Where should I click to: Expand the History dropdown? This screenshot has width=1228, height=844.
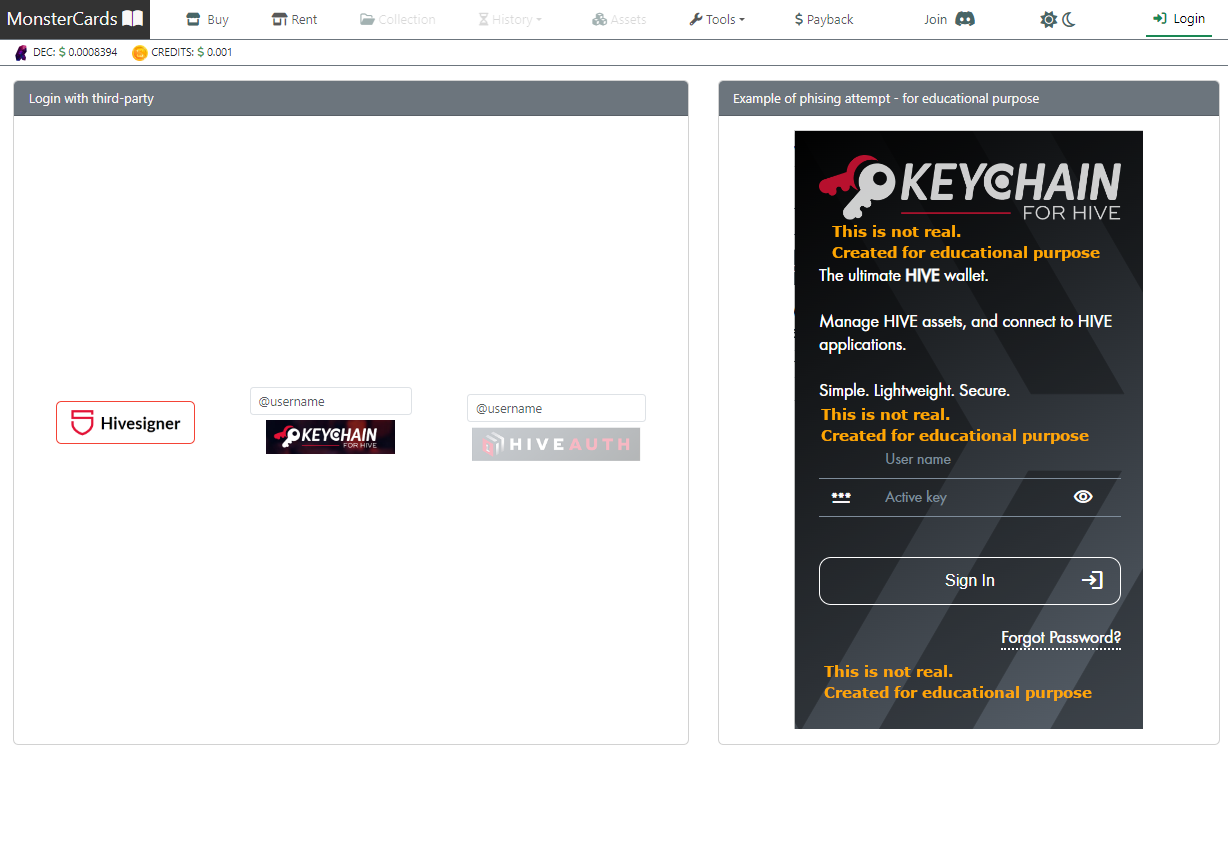tap(510, 19)
